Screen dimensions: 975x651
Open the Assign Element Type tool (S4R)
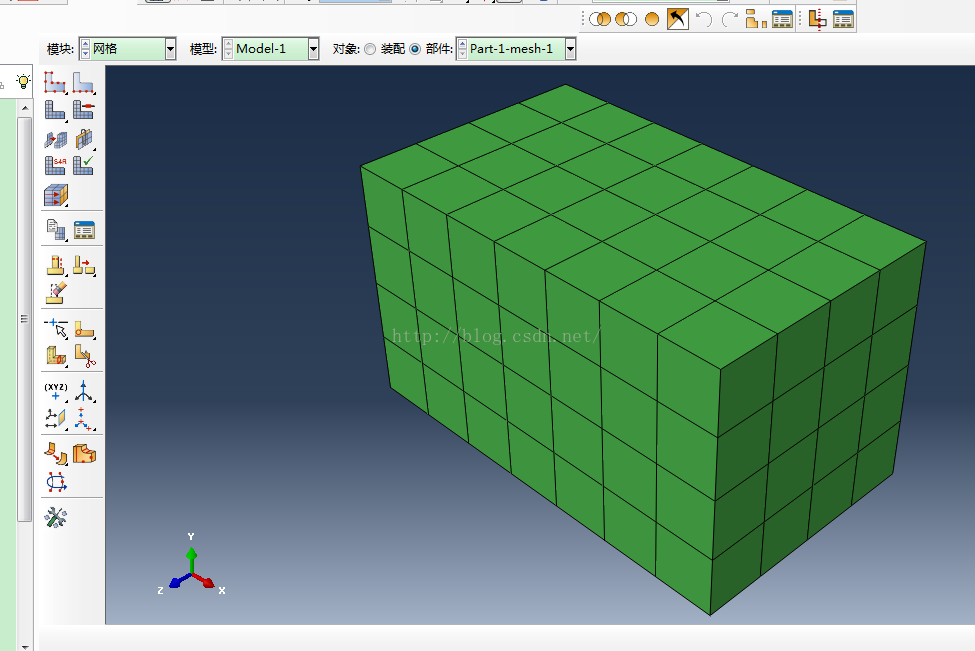(x=55, y=165)
